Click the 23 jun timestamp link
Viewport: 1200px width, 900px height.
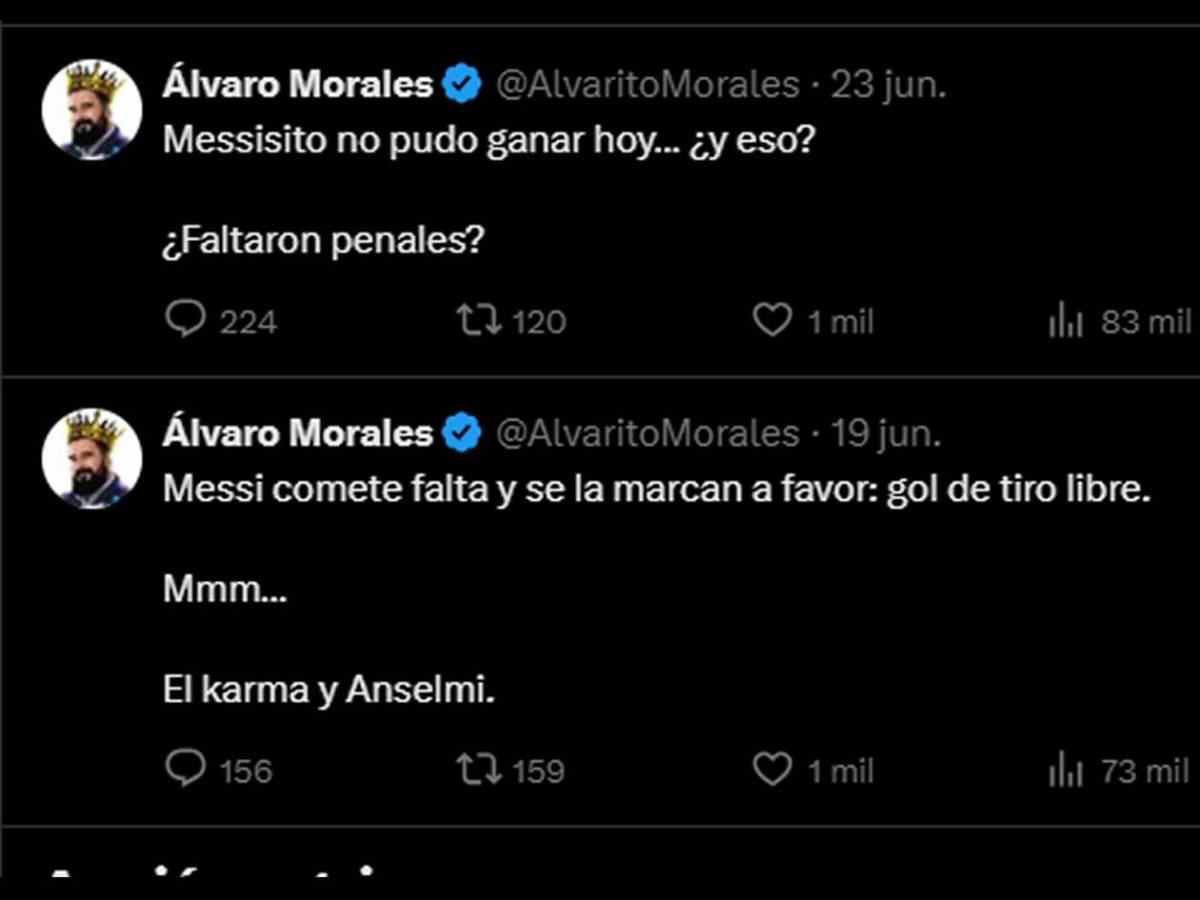(x=887, y=83)
